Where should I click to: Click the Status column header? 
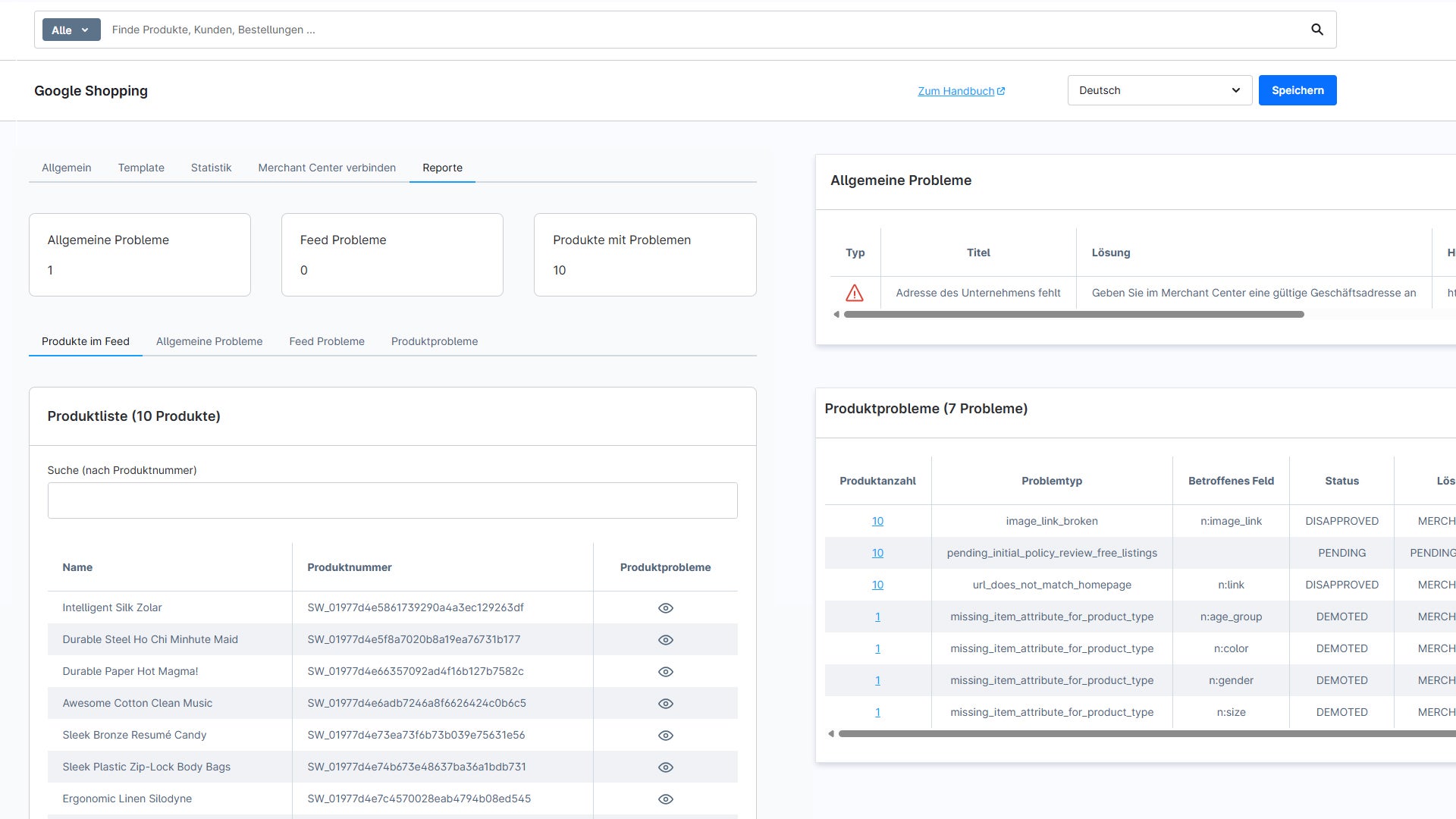1341,481
